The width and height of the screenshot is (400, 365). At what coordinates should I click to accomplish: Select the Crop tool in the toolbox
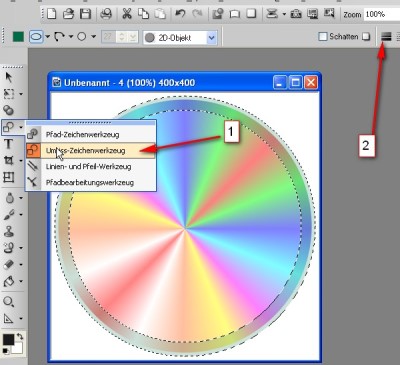pos(8,161)
